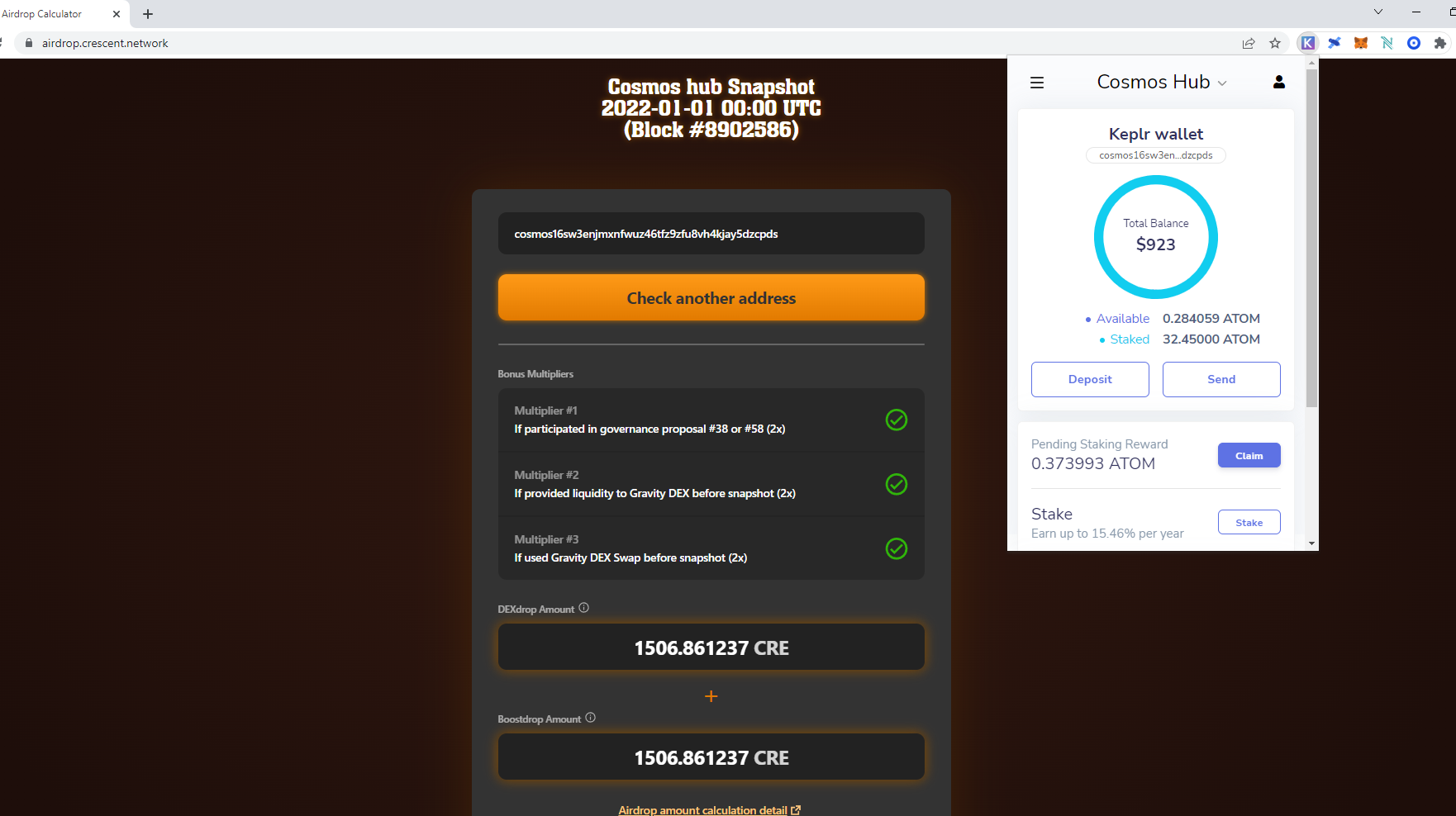The width and height of the screenshot is (1456, 816).
Task: Click the browser address bar URL
Action: point(105,43)
